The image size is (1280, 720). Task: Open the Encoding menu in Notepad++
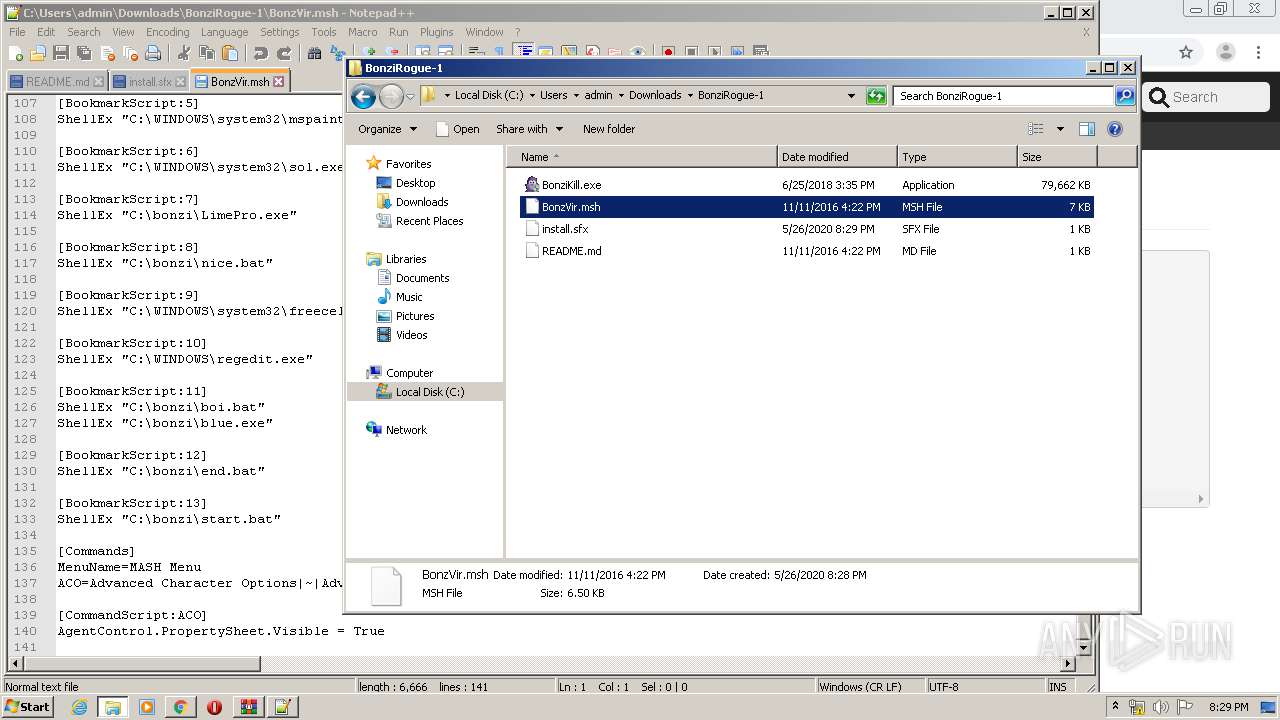click(167, 32)
